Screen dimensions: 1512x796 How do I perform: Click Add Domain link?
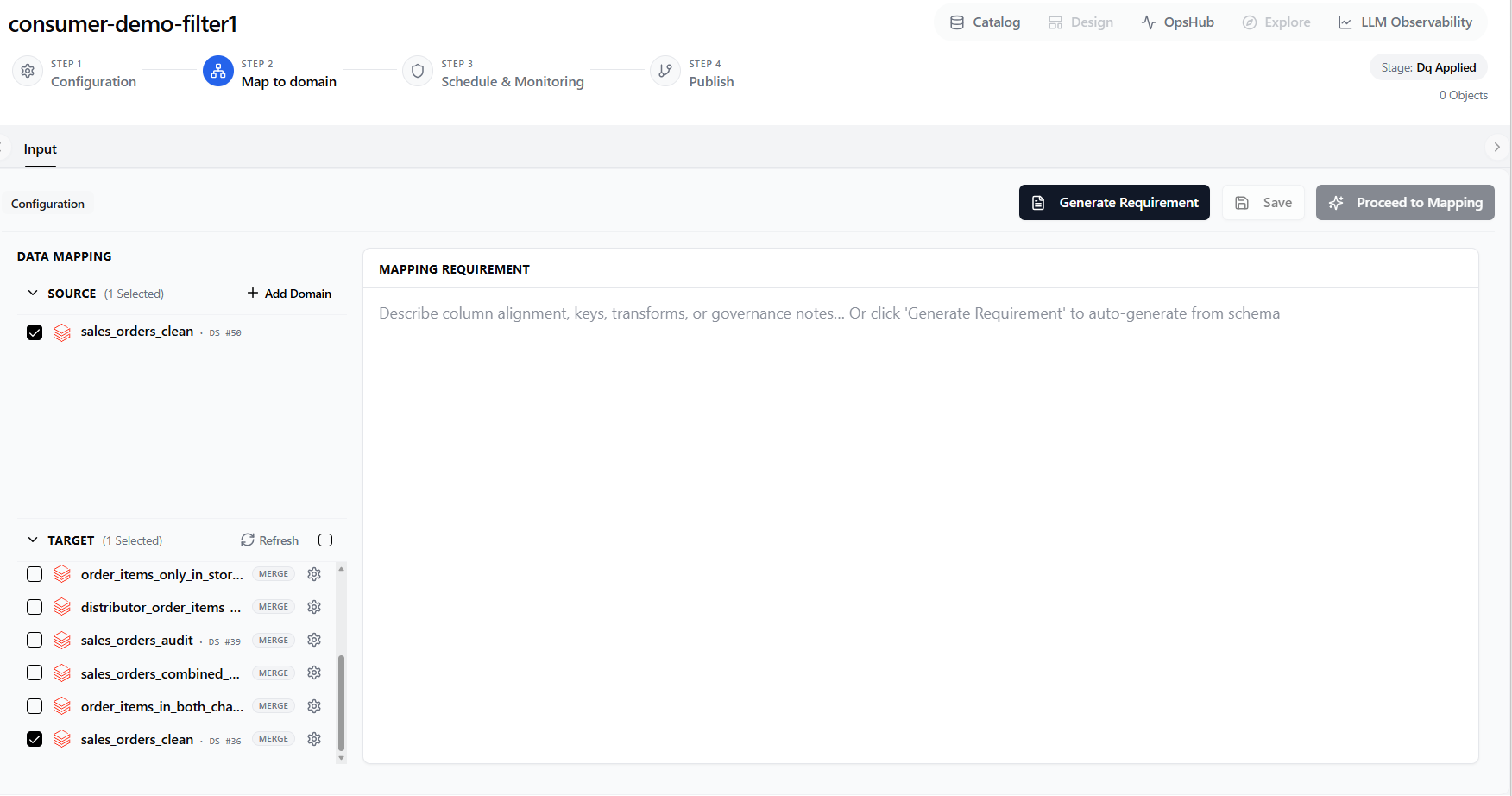(x=289, y=294)
